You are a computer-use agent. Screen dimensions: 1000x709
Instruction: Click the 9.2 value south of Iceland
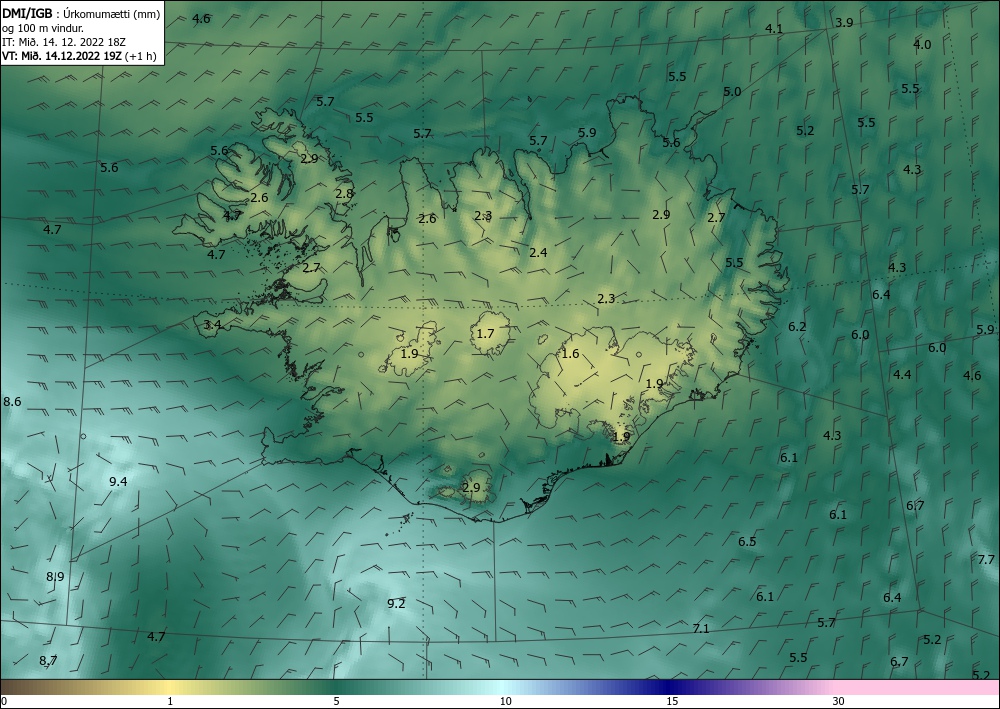pyautogui.click(x=396, y=603)
